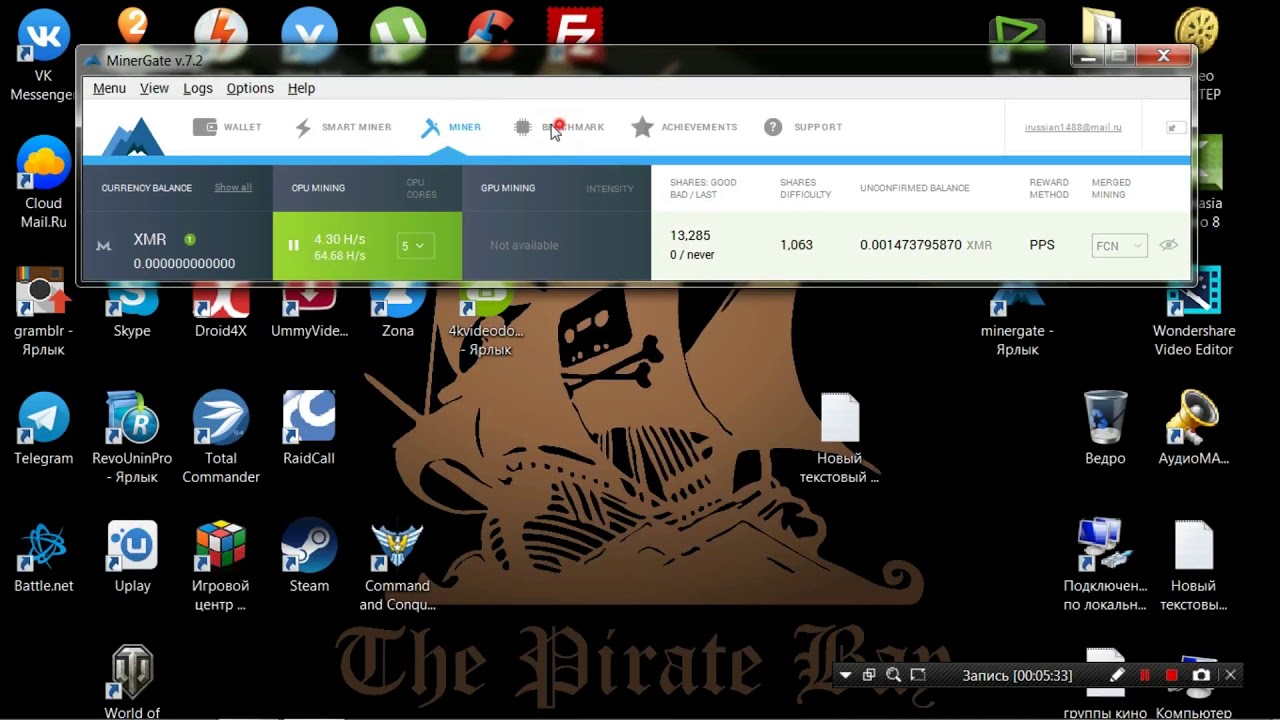The height and width of the screenshot is (720, 1280).
Task: Switch to the Smart Miner tab
Action: (342, 127)
